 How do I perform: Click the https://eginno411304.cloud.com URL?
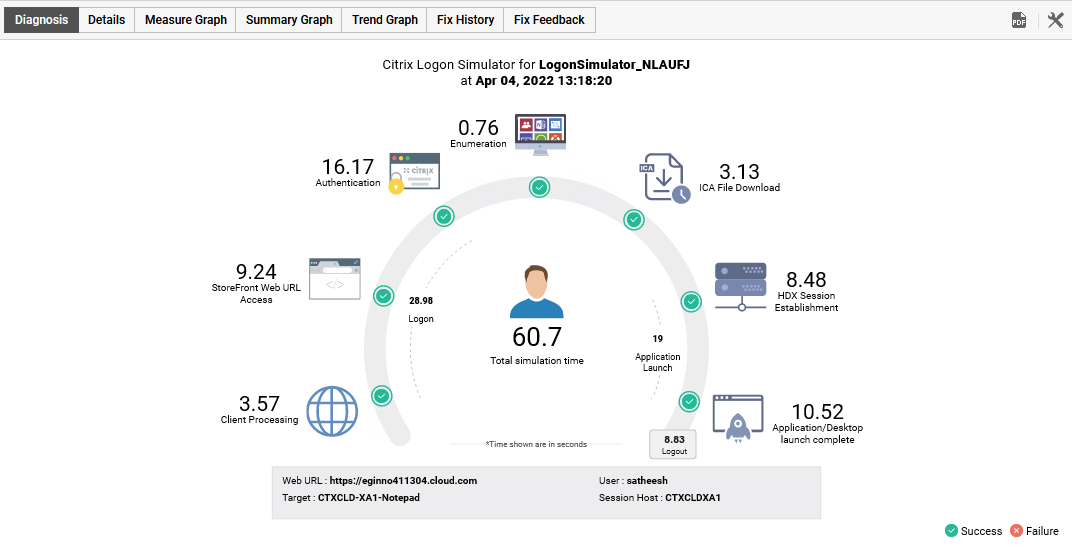(403, 481)
